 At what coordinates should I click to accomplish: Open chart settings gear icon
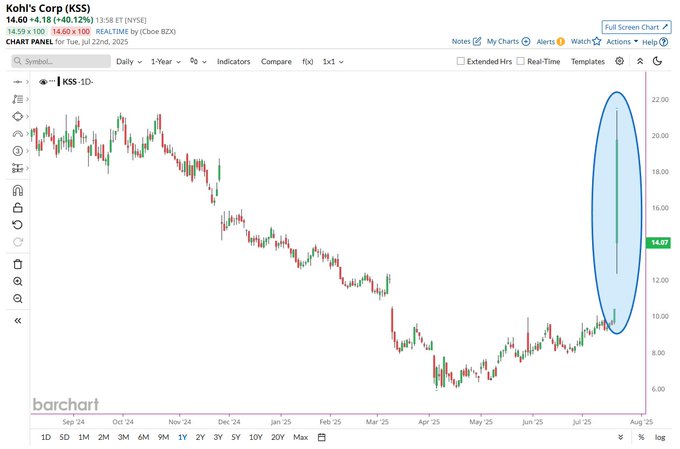pos(619,61)
